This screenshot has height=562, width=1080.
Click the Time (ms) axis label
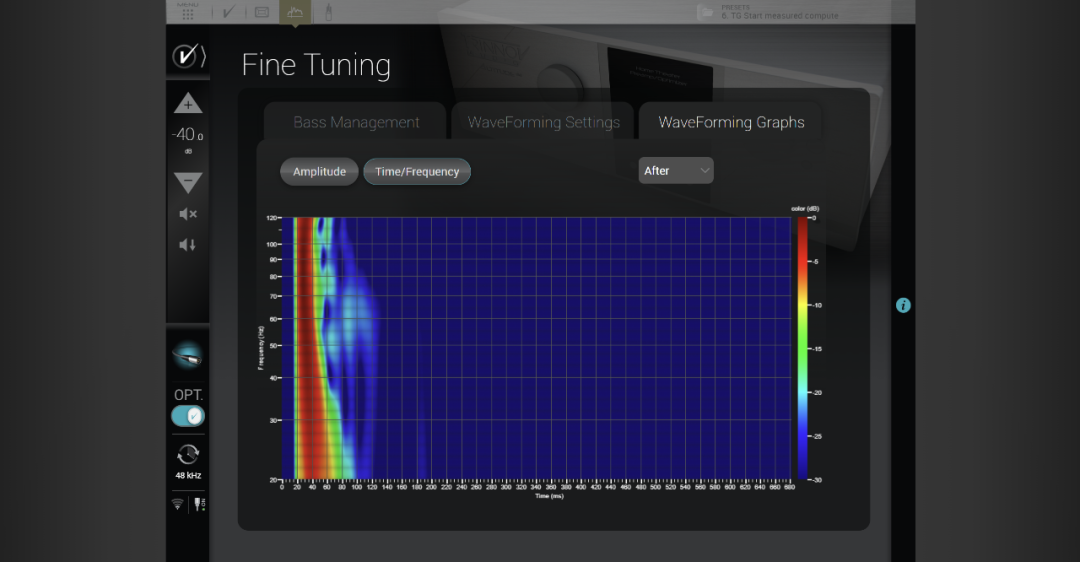(549, 496)
